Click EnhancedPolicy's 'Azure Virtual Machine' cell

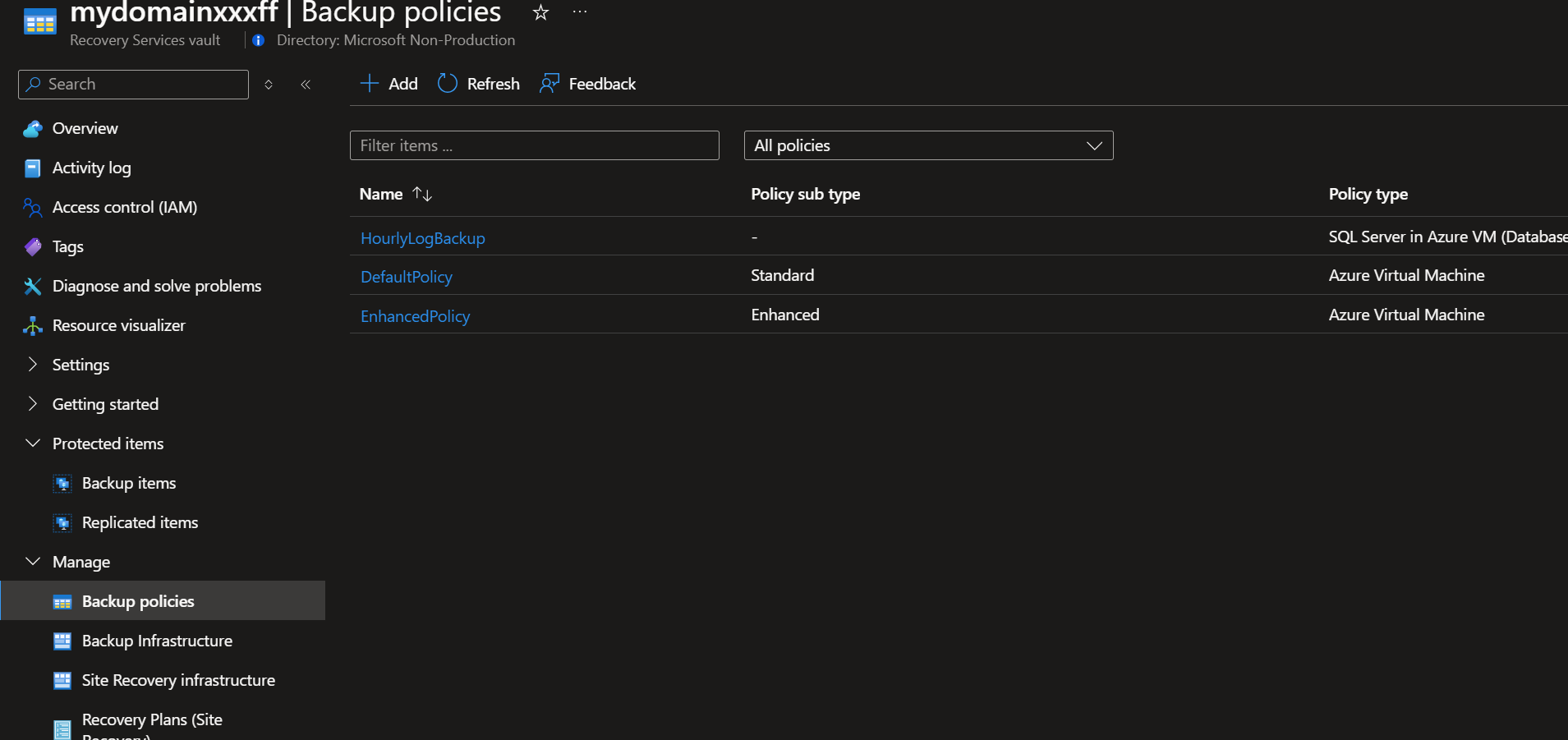pyautogui.click(x=1407, y=315)
